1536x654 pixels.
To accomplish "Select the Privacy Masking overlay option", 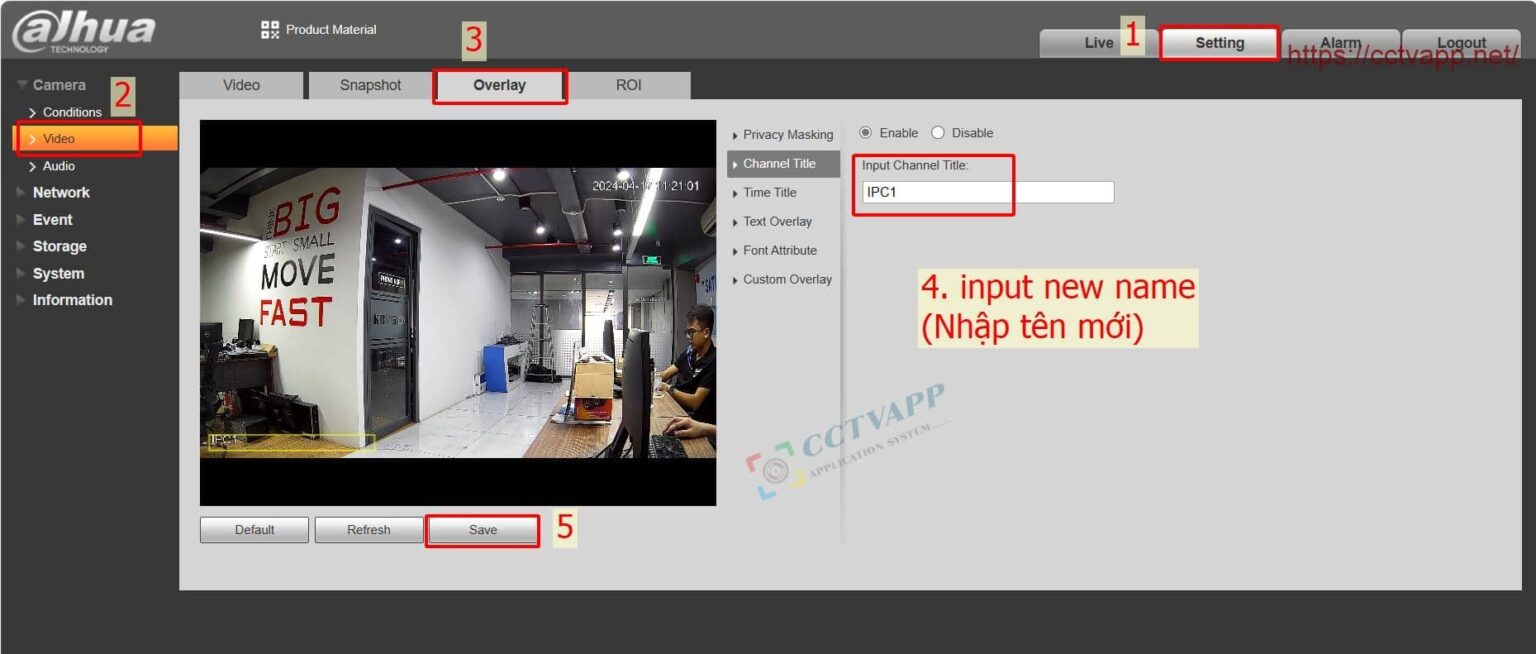I will coord(789,134).
